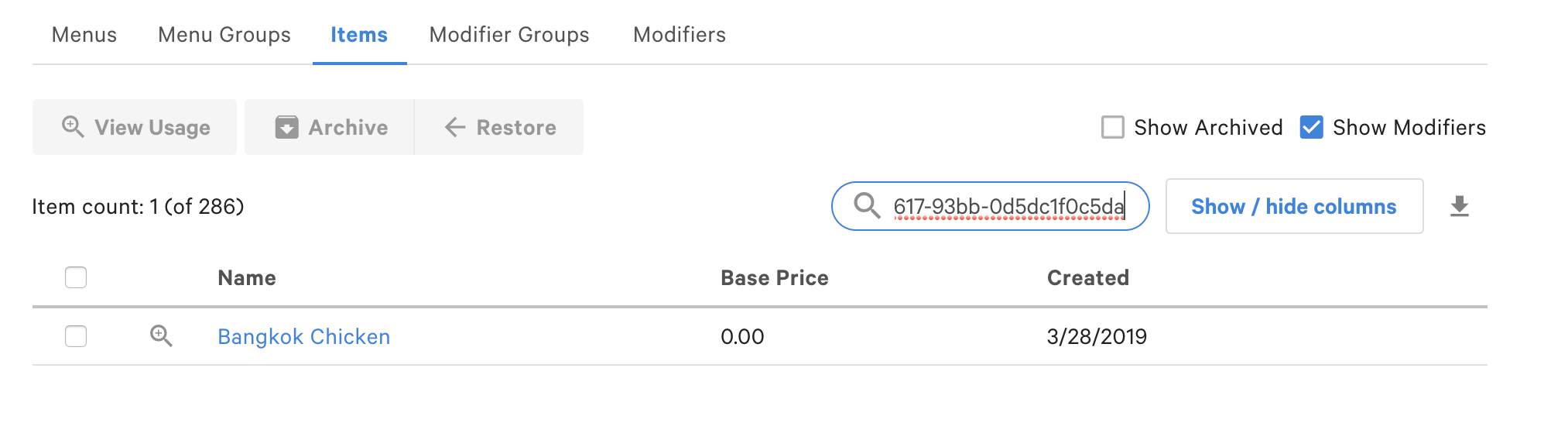The image size is (1568, 423).
Task: Sort by the Name column header
Action: (x=247, y=278)
